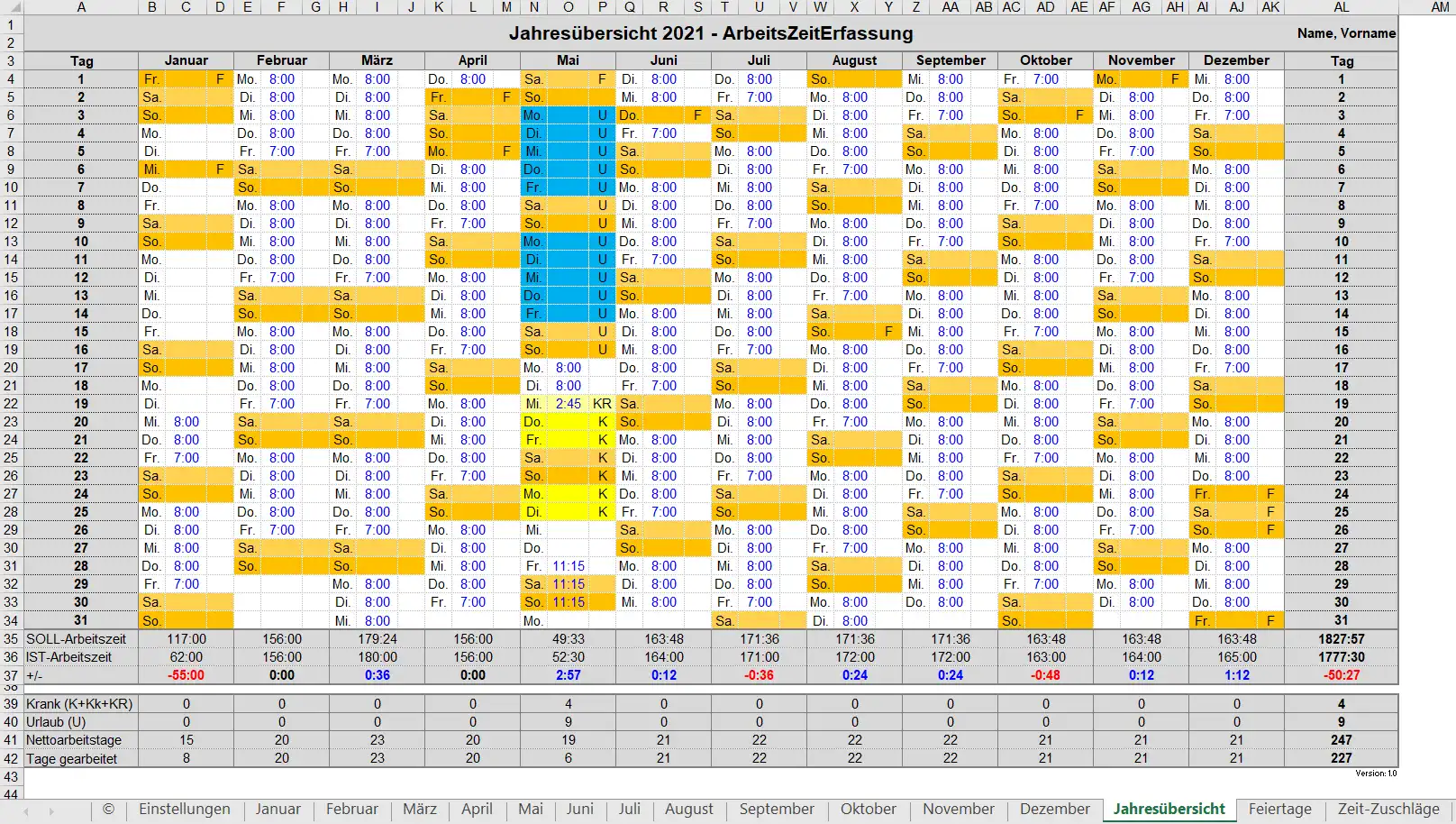
Task: Open the © copyright sheet tab
Action: pyautogui.click(x=109, y=809)
